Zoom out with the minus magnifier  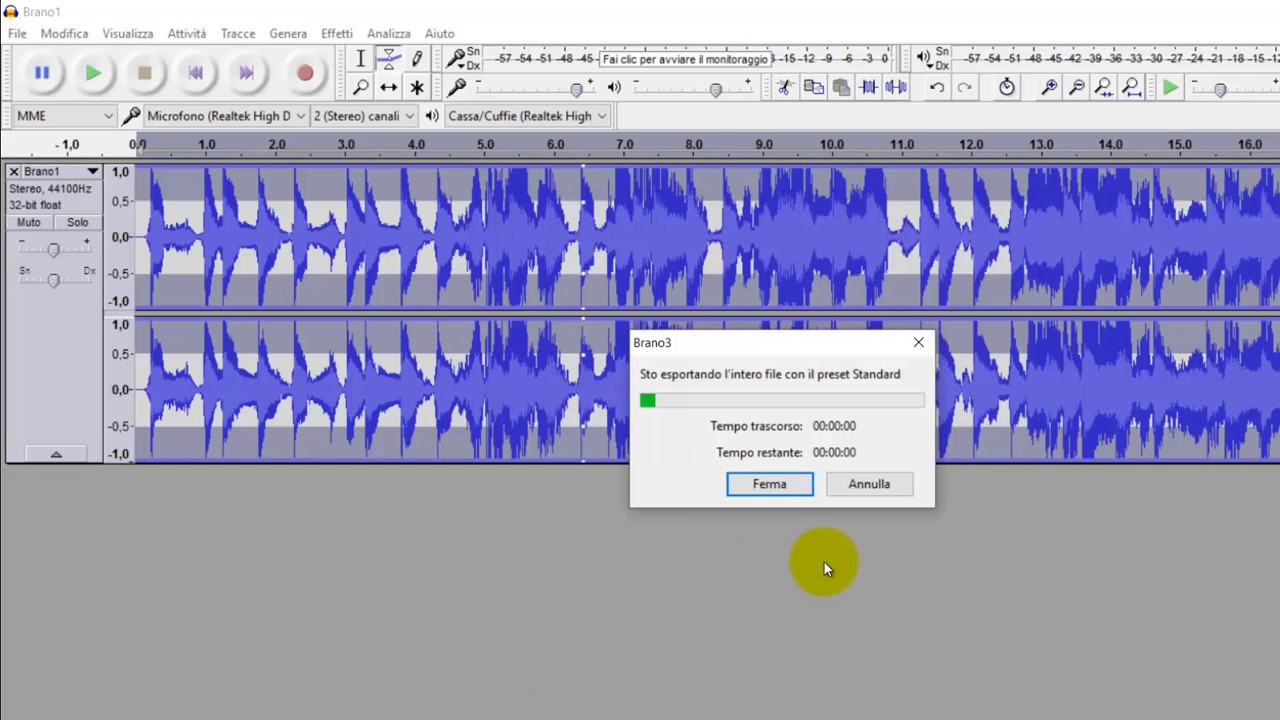coord(1077,87)
